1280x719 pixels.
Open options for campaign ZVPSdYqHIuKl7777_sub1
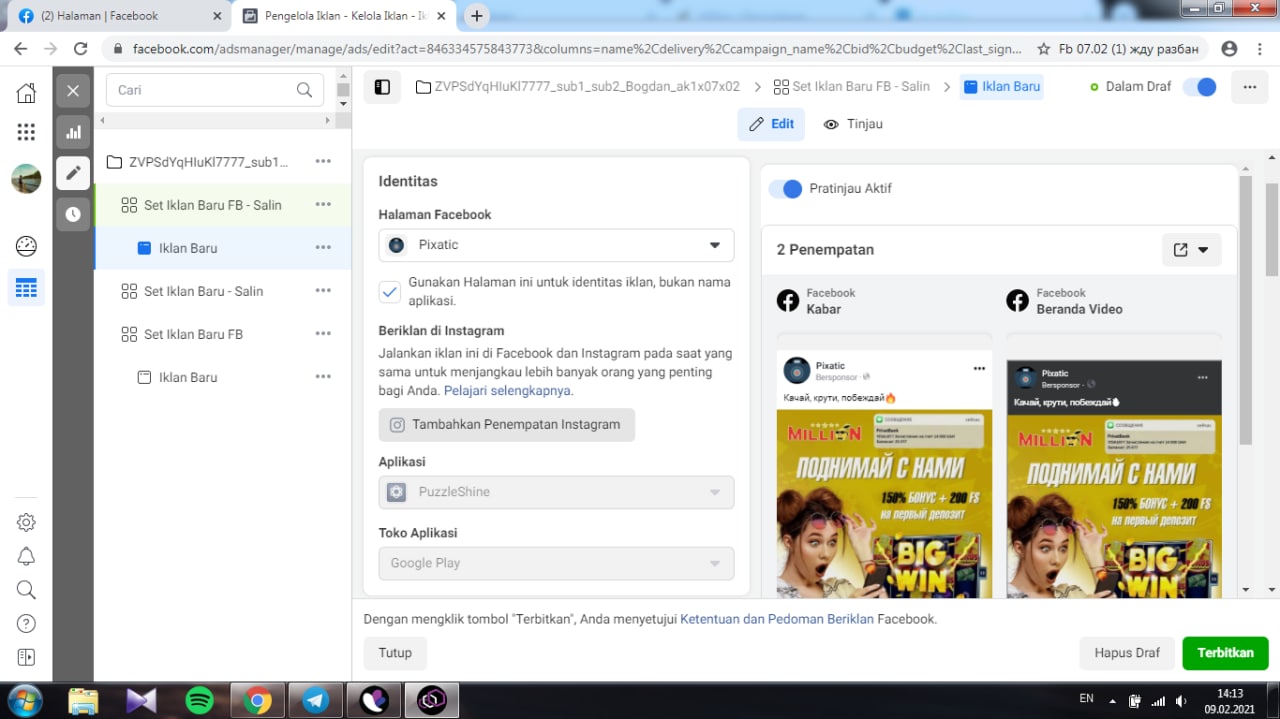(323, 161)
